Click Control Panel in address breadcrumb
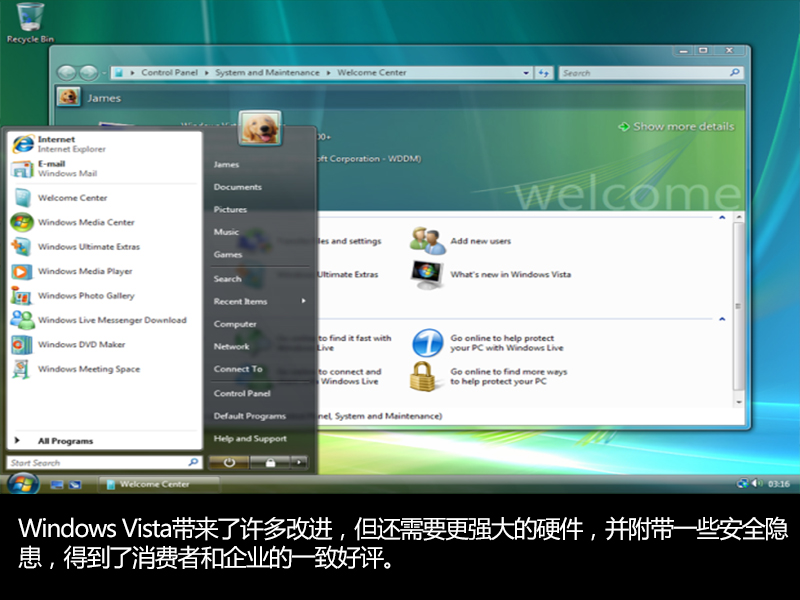 click(x=169, y=73)
